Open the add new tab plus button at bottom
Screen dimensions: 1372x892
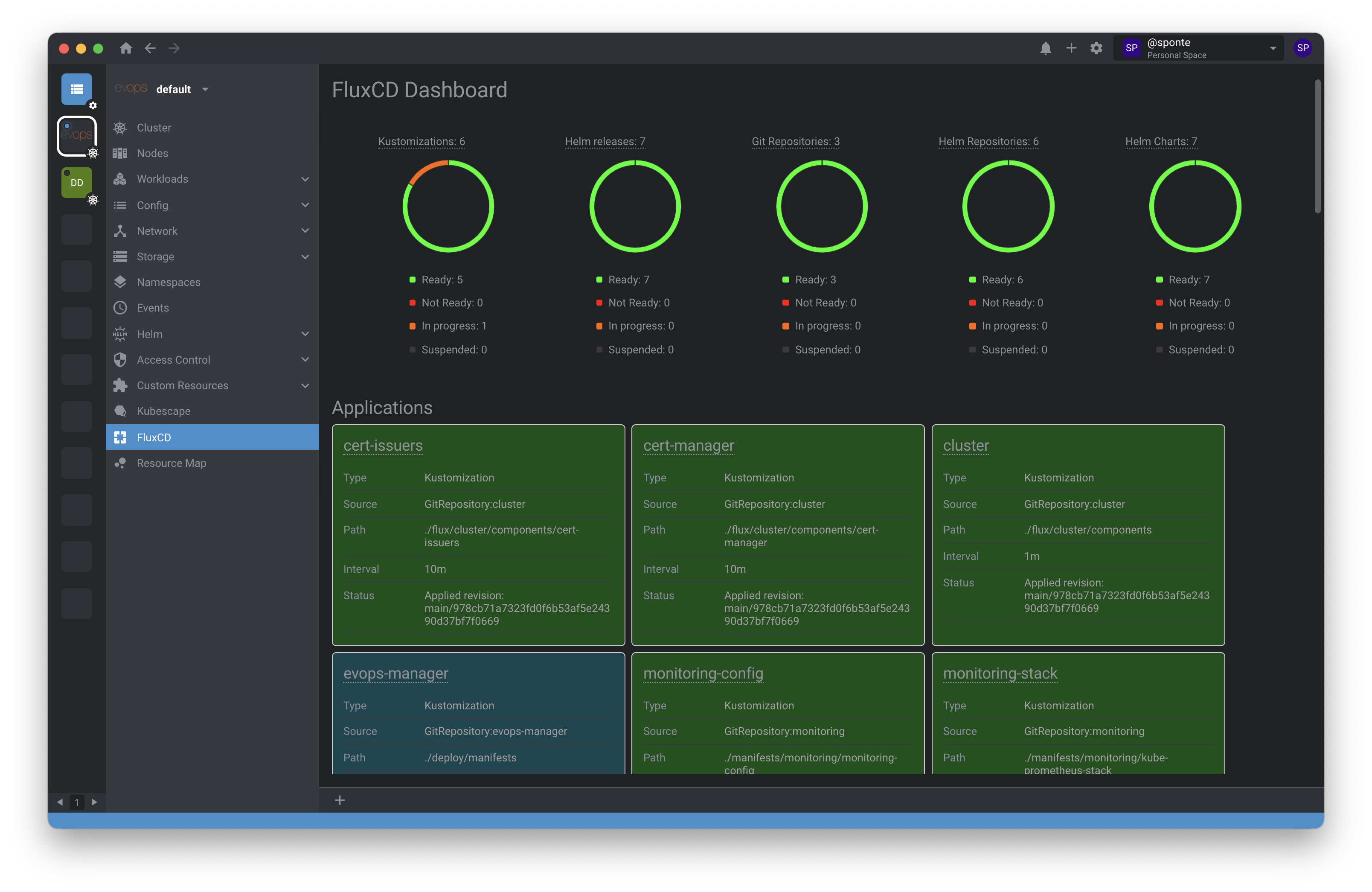pyautogui.click(x=340, y=800)
